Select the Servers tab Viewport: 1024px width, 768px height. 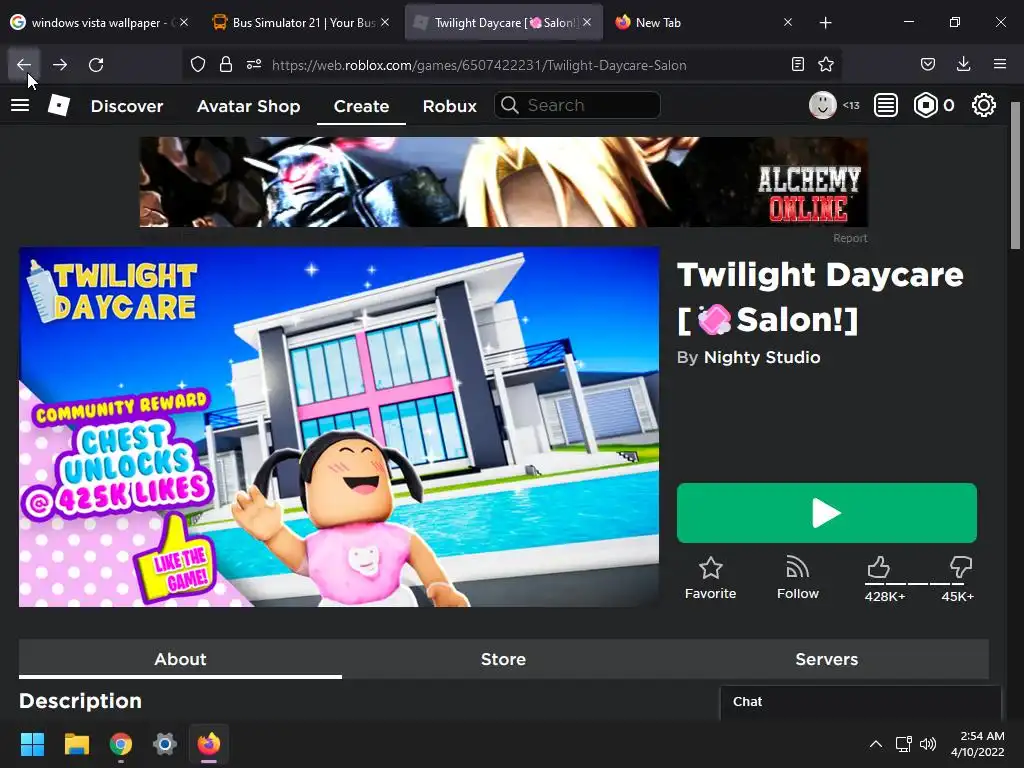pyautogui.click(x=827, y=659)
